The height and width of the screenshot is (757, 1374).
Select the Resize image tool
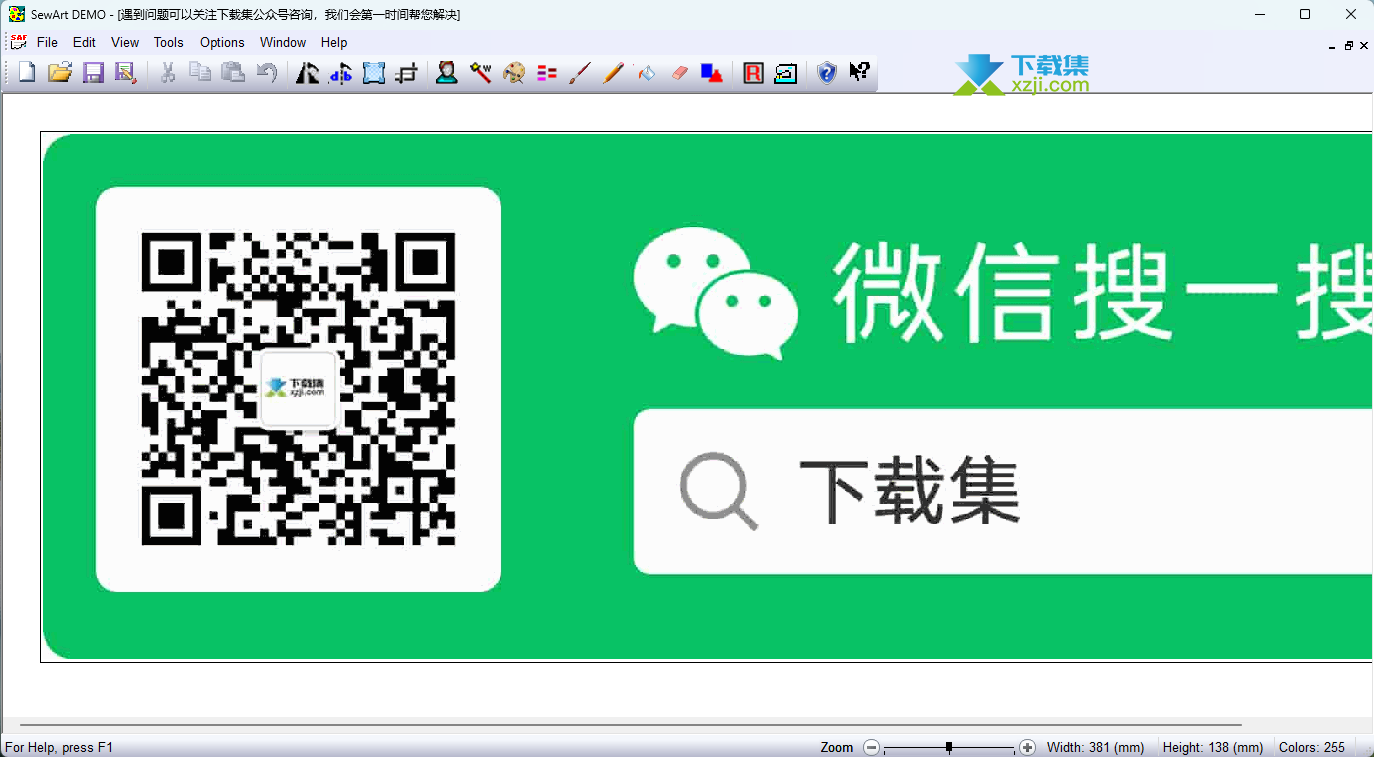(374, 72)
